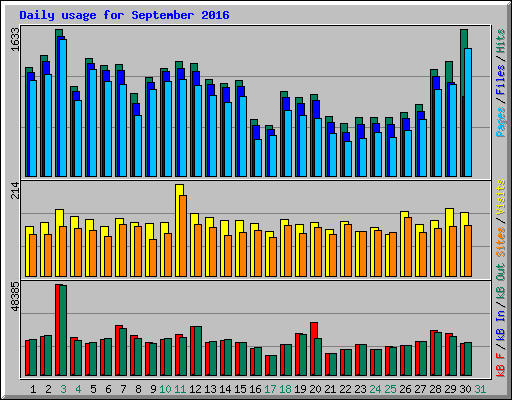This screenshot has height=400, width=512.
Task: Click day 5 label on the axis
Action: tap(93, 389)
